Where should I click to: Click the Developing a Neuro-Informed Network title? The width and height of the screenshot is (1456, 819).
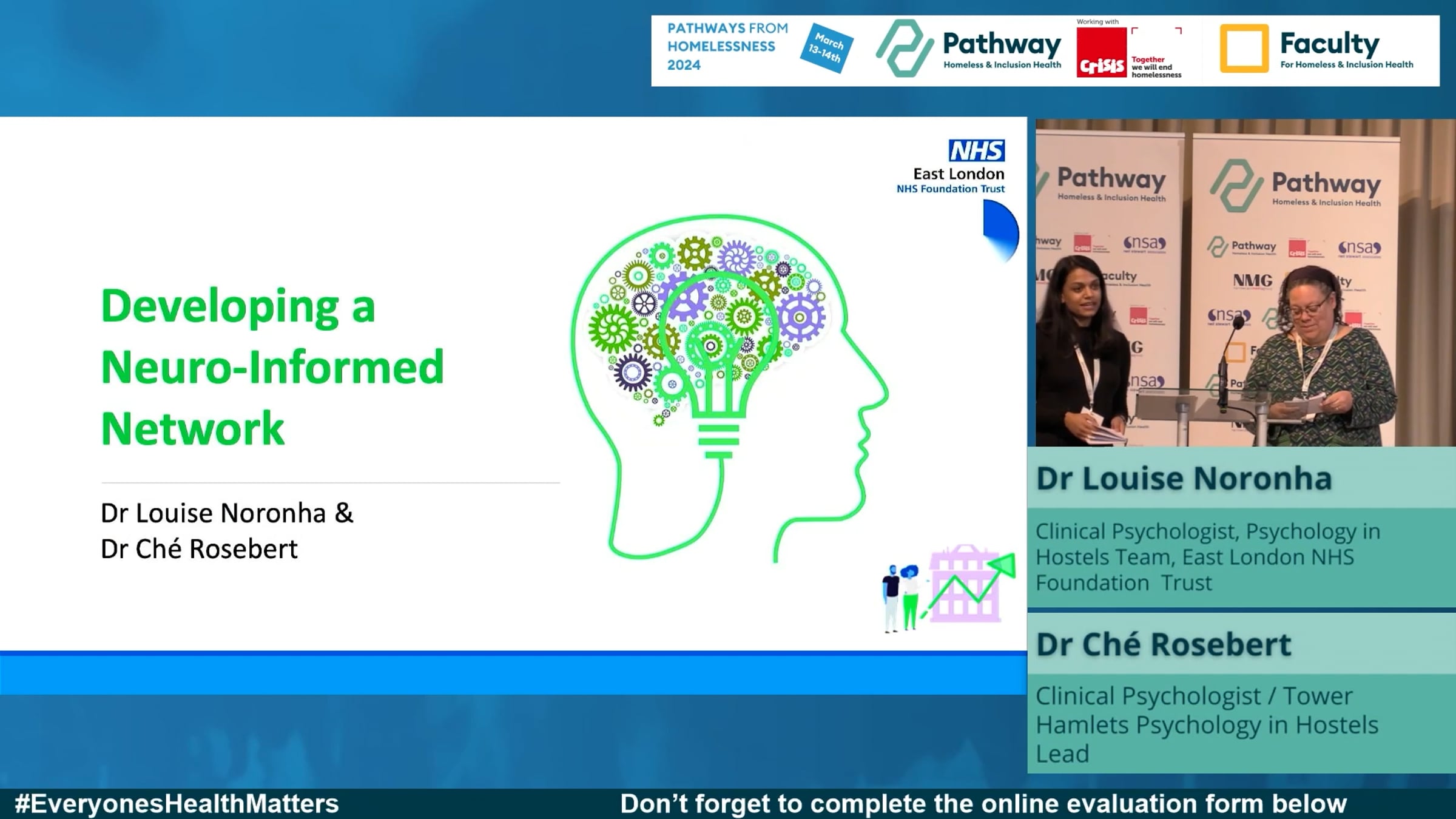coord(272,367)
